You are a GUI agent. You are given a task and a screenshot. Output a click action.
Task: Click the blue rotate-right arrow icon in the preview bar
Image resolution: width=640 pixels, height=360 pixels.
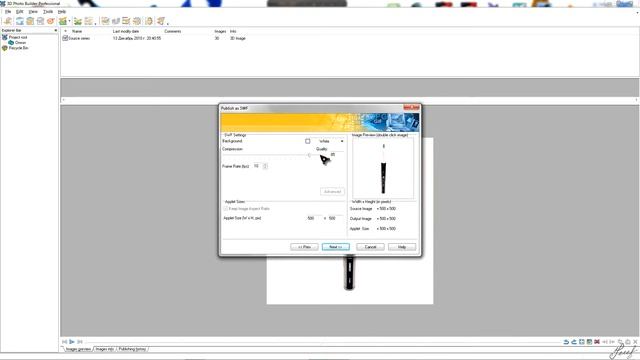(574, 342)
